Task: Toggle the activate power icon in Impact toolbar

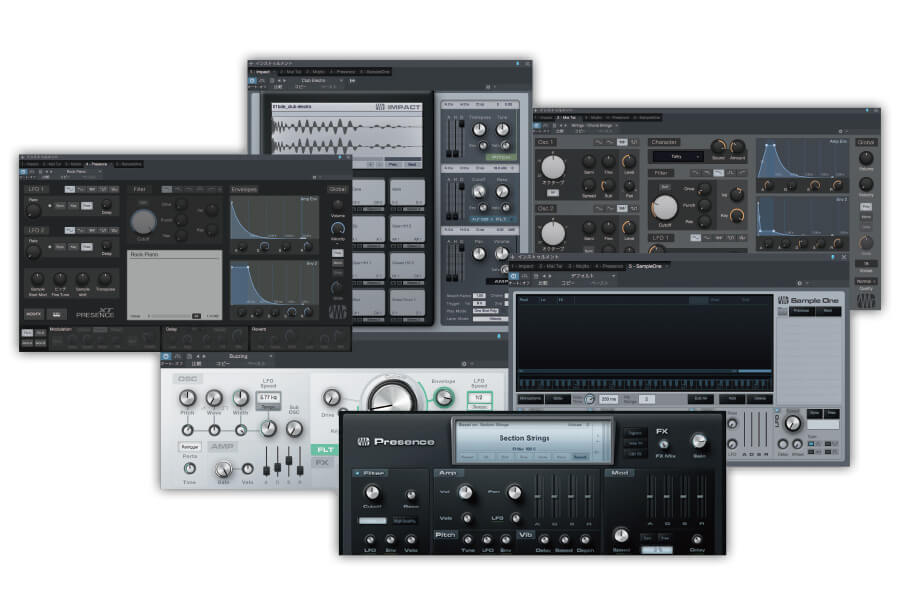Action: [253, 81]
